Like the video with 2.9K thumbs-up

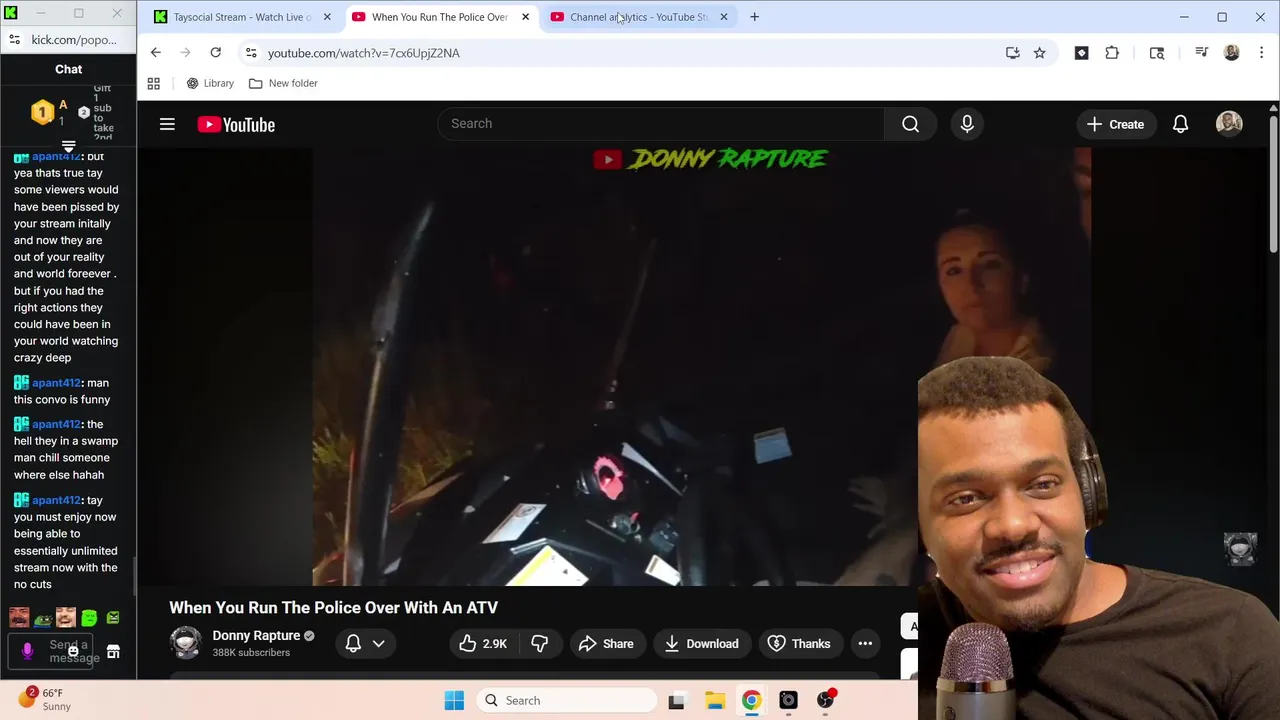coord(484,644)
